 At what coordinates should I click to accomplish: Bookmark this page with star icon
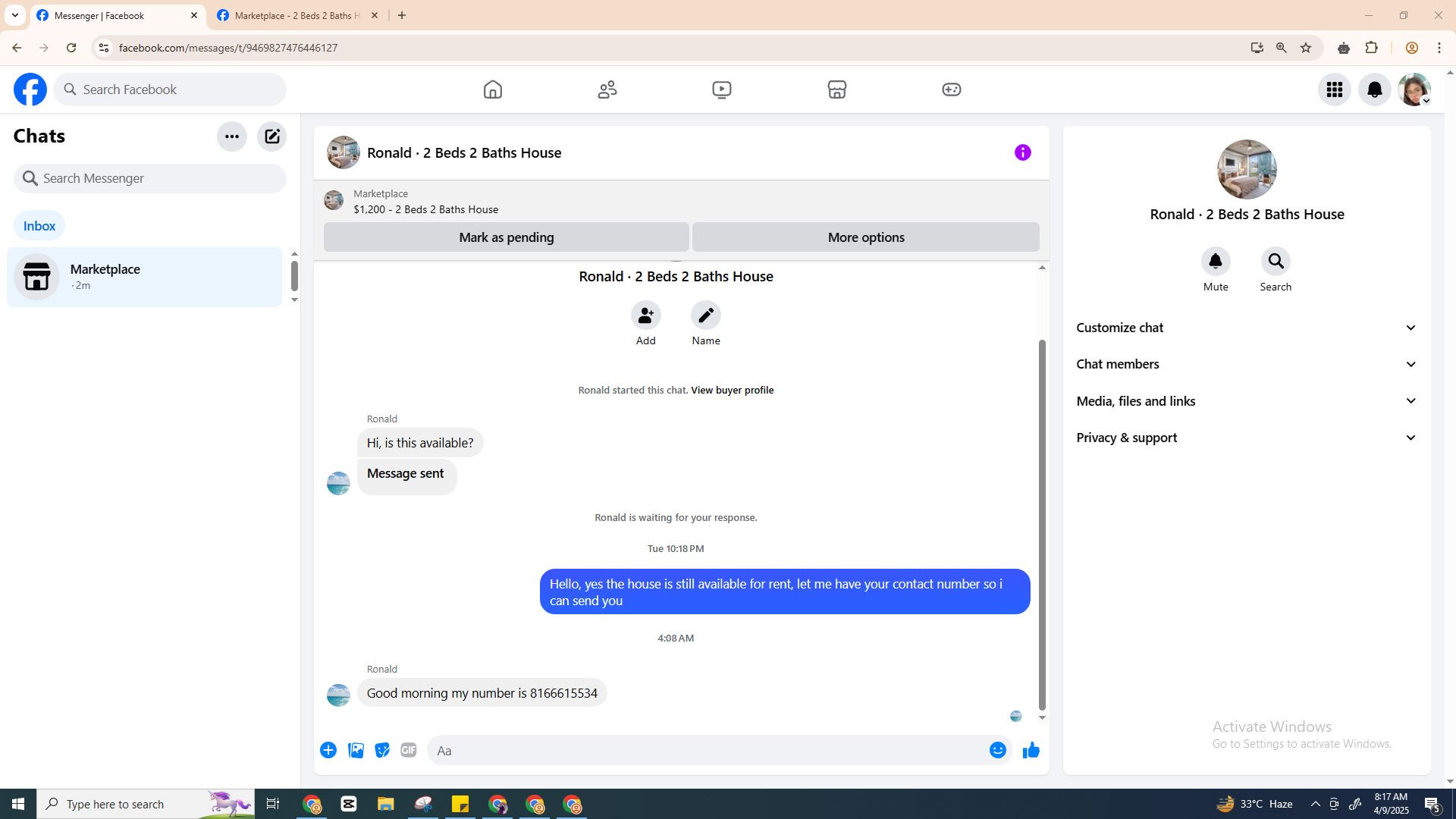[x=1306, y=48]
